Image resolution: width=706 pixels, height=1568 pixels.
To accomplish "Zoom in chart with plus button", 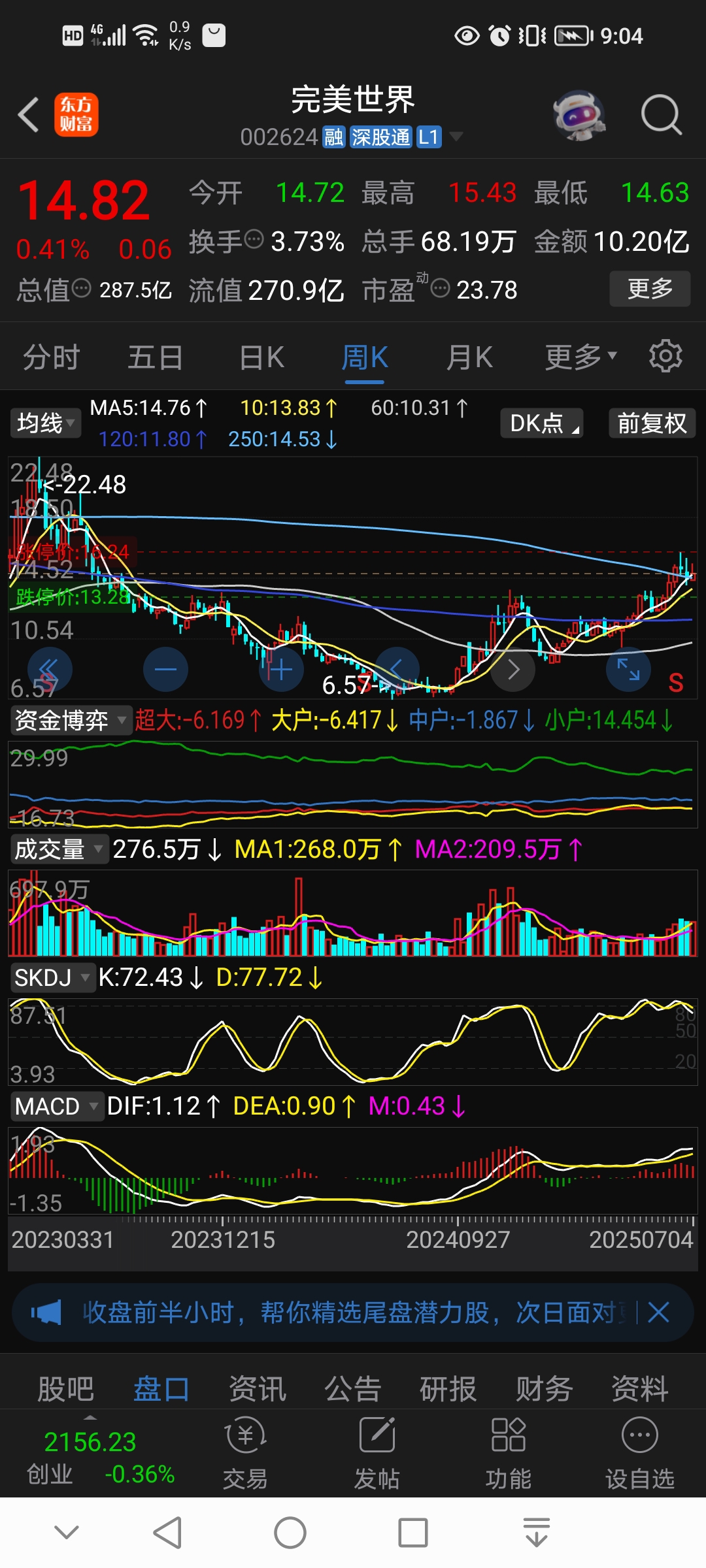I will (281, 669).
